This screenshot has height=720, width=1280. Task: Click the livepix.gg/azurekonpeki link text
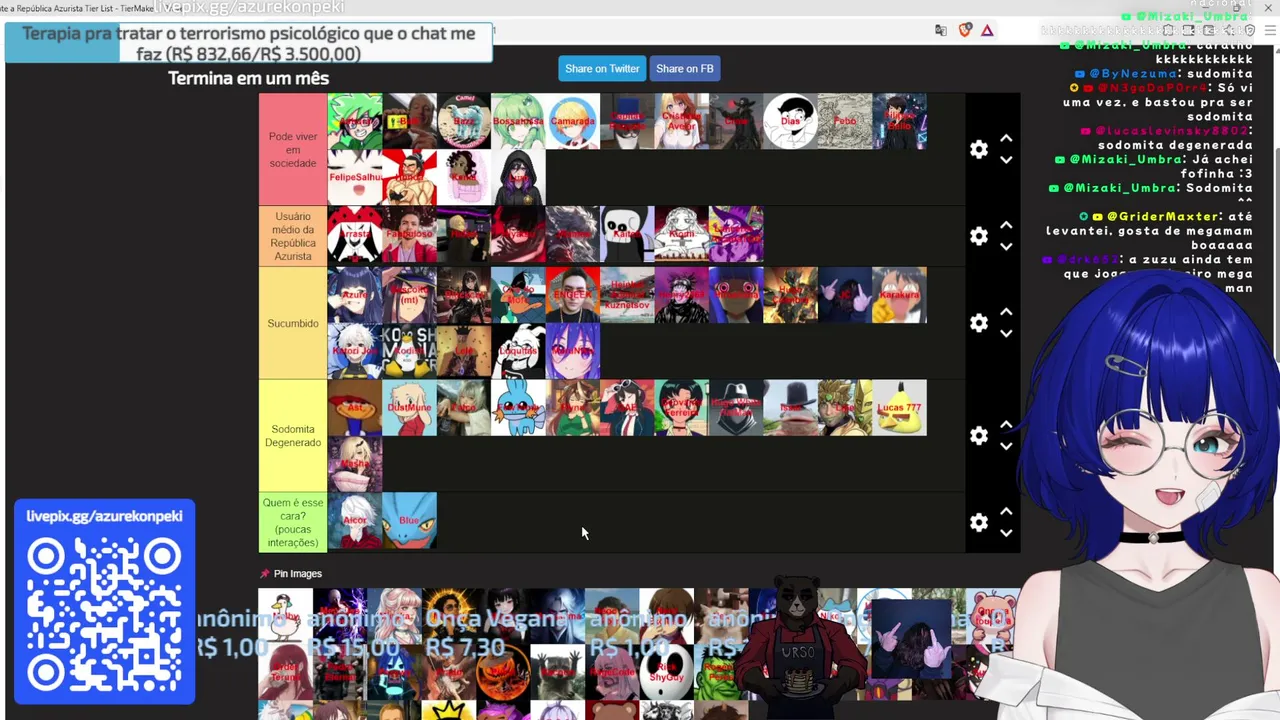click(104, 516)
